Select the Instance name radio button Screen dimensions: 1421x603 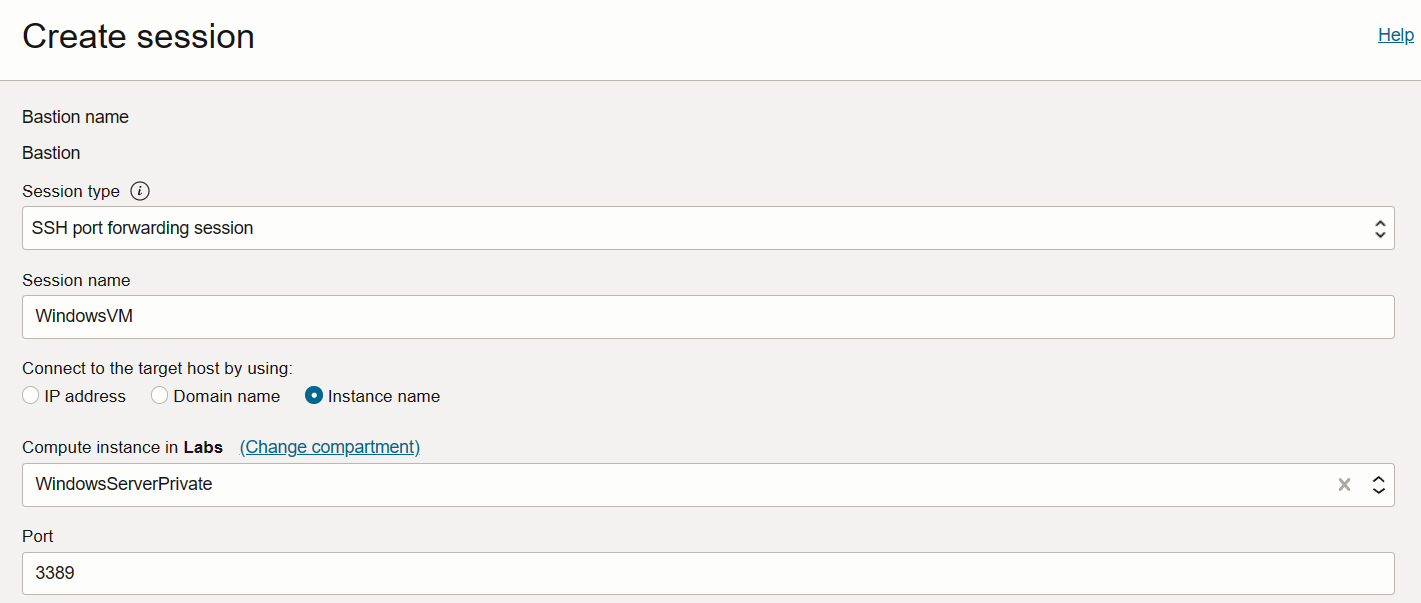tap(313, 395)
